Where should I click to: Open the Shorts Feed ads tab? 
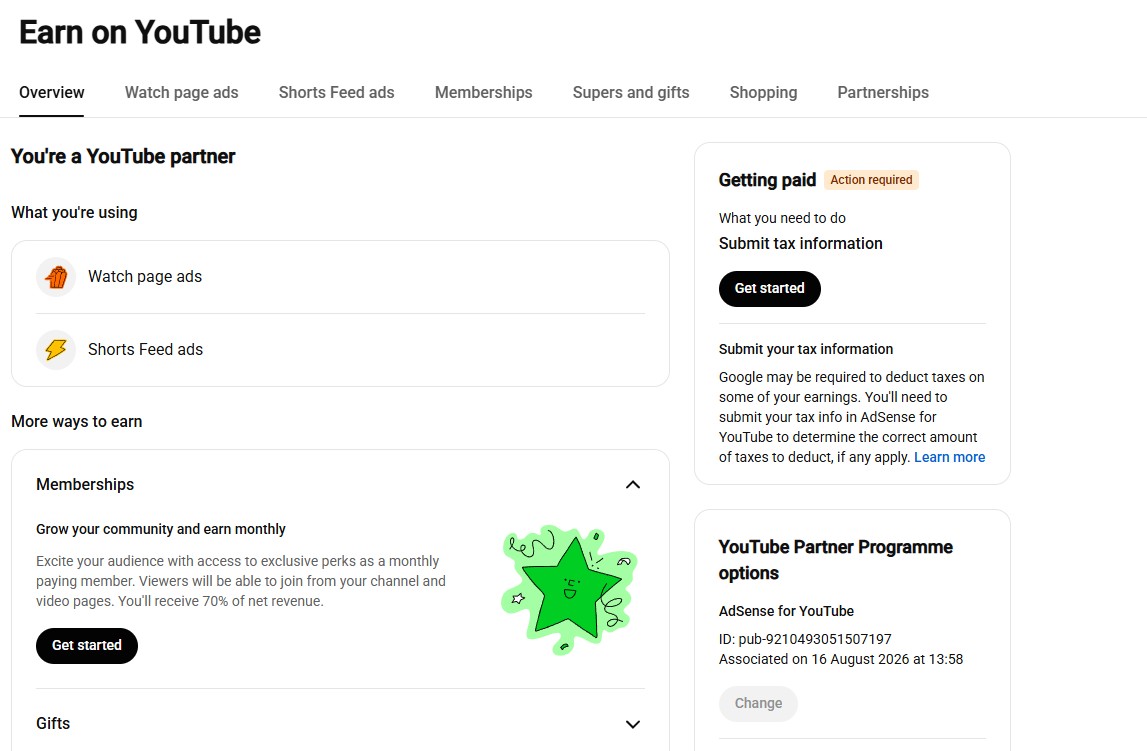click(x=336, y=93)
